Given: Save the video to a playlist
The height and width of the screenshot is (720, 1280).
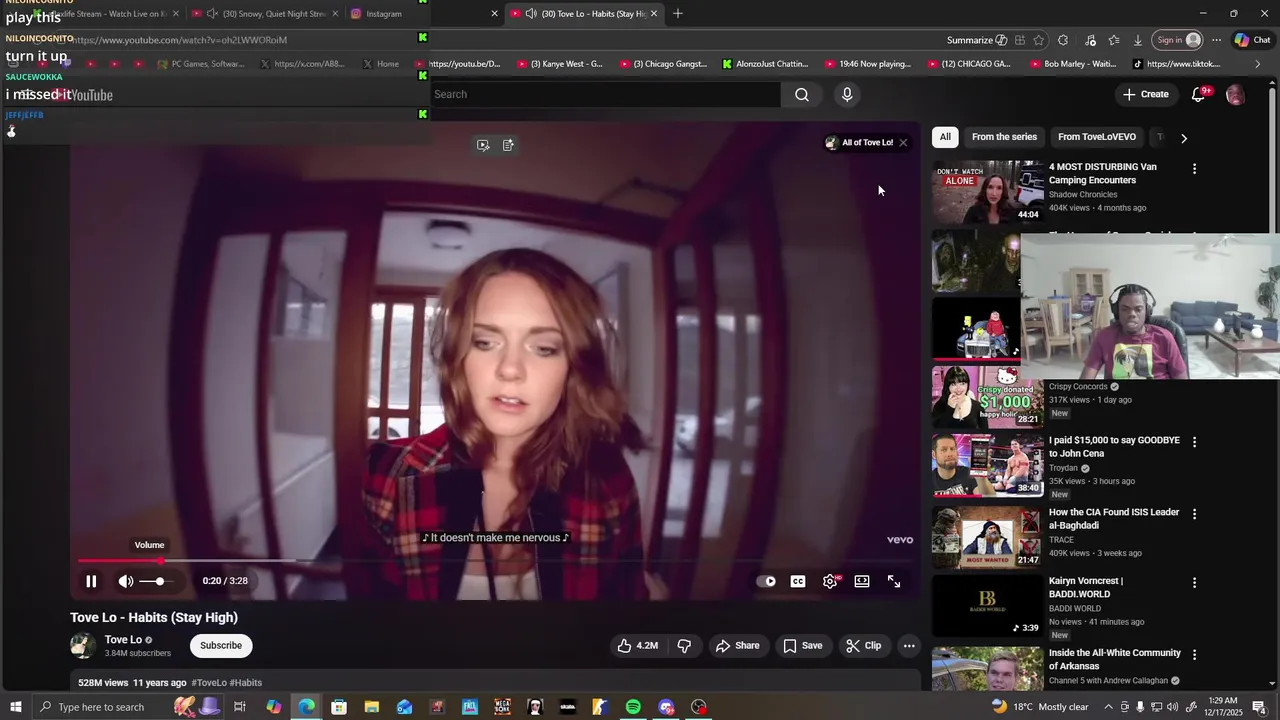Looking at the screenshot, I should pos(803,646).
